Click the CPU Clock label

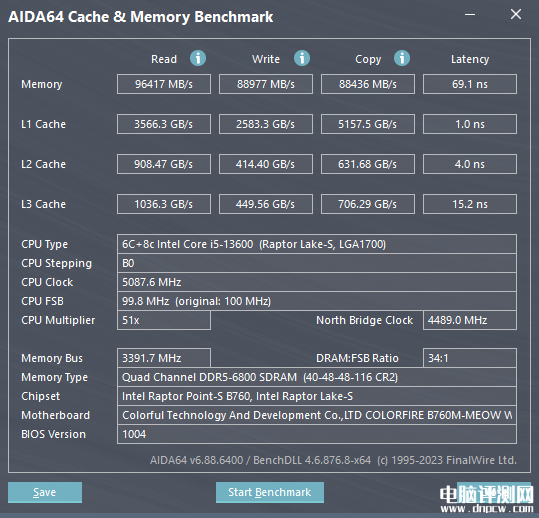[x=47, y=282]
